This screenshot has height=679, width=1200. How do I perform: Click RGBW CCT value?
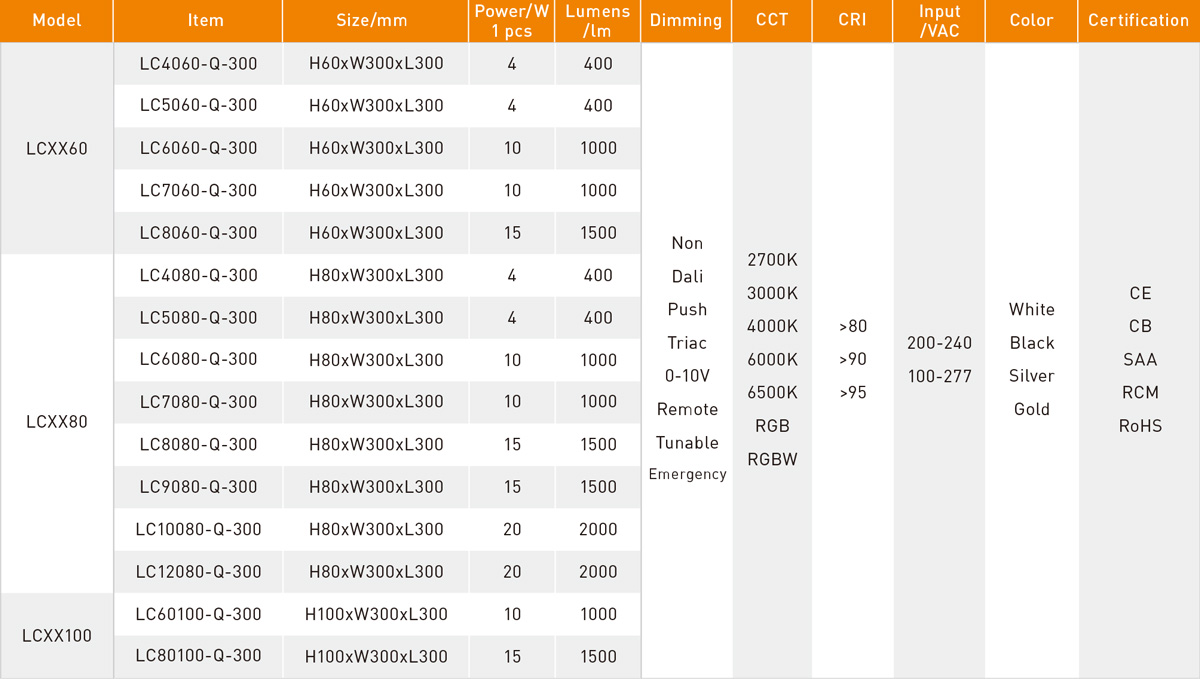(772, 459)
